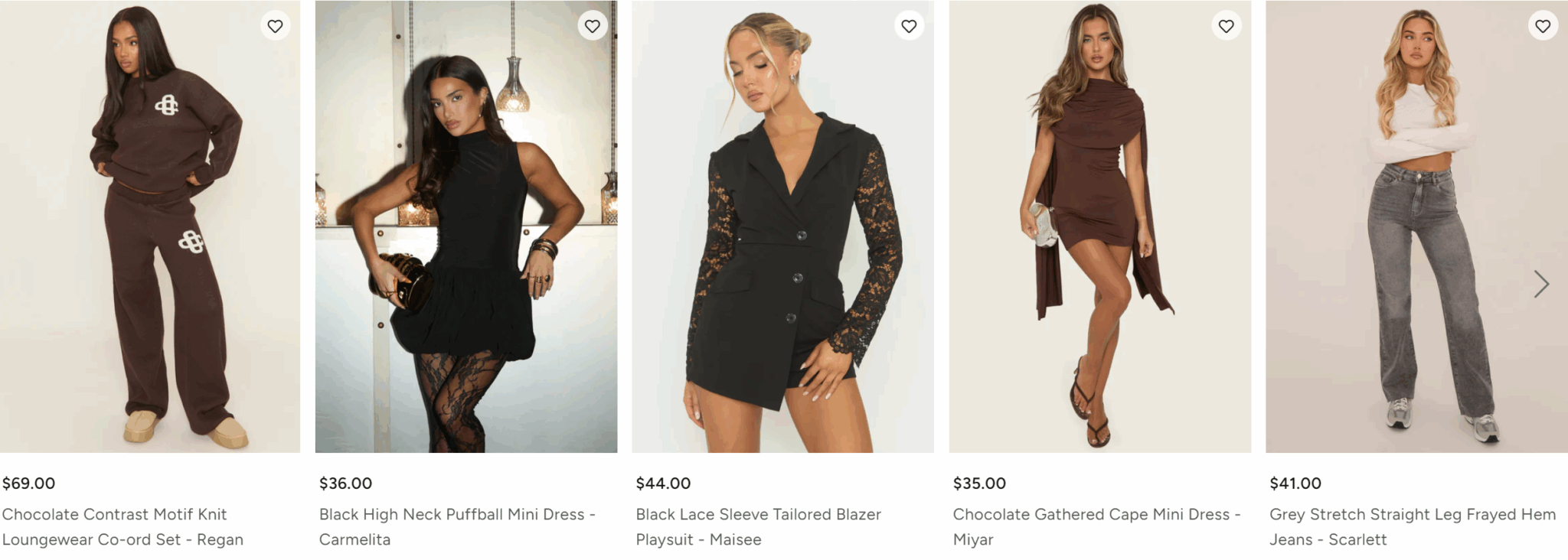The image size is (1568, 560).
Task: Tap heart on Black Puffball Mini Dress
Action: pos(592,26)
